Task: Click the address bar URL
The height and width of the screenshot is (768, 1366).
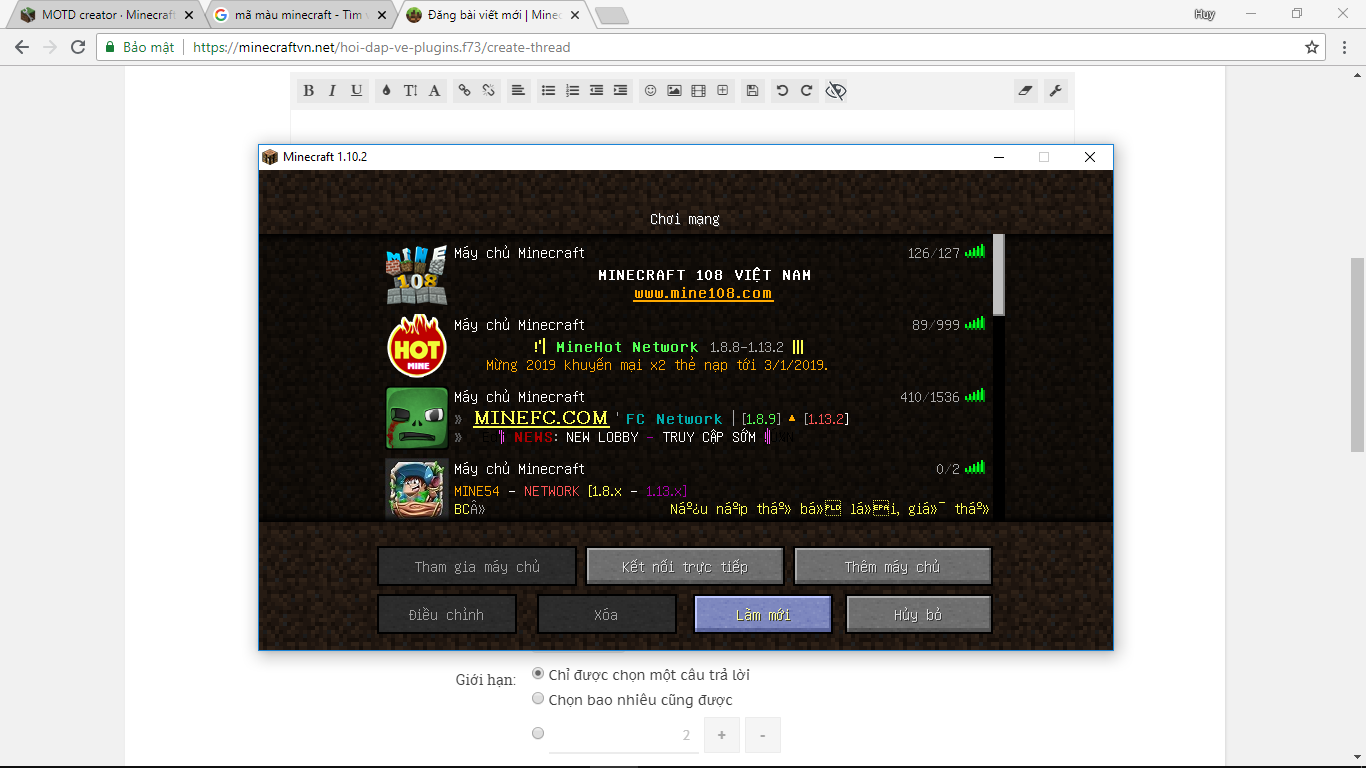Action: pyautogui.click(x=381, y=47)
